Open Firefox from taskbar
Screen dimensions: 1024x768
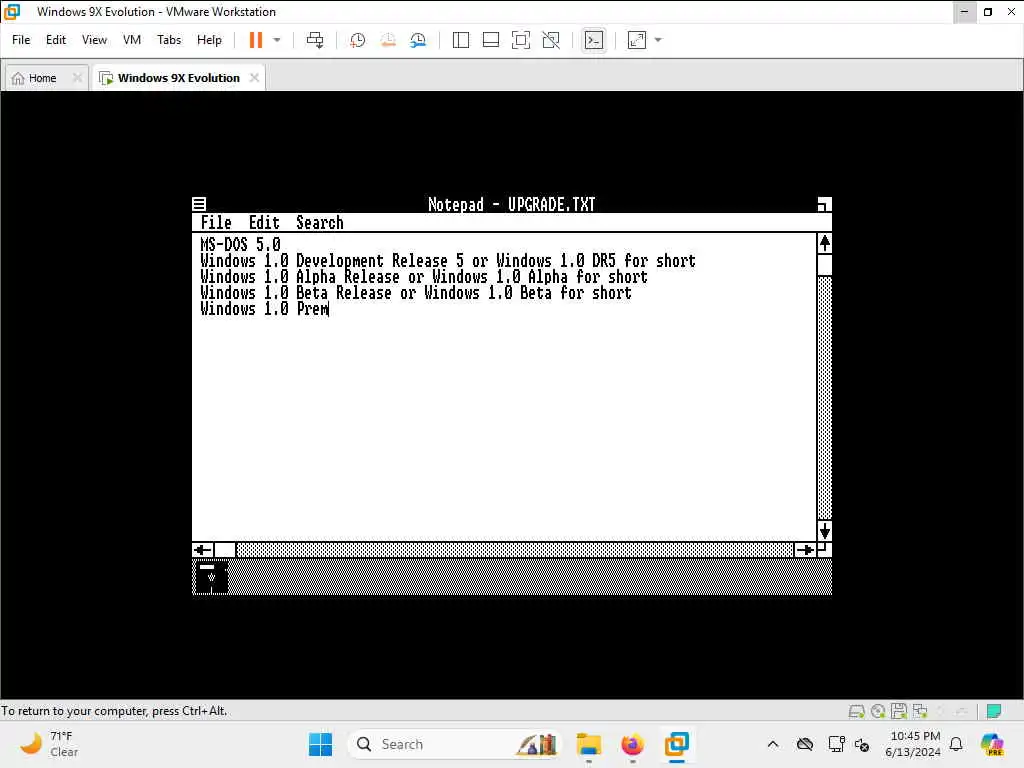click(x=632, y=744)
